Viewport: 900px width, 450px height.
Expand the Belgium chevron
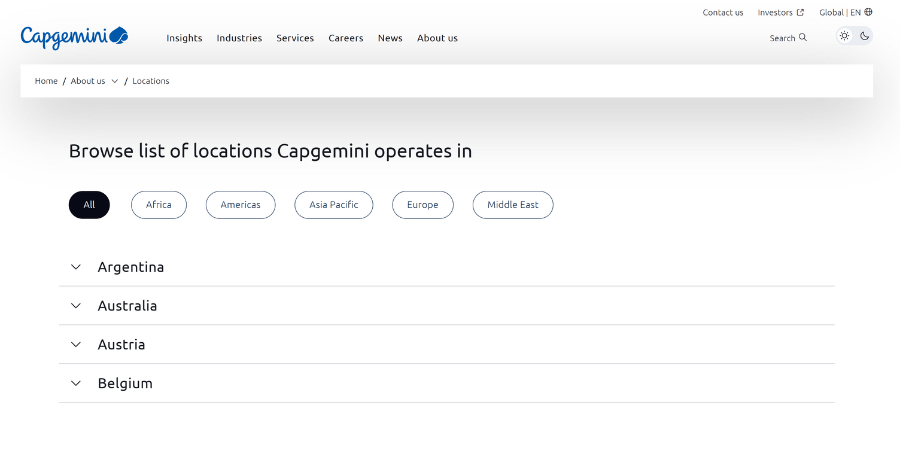[x=76, y=383]
